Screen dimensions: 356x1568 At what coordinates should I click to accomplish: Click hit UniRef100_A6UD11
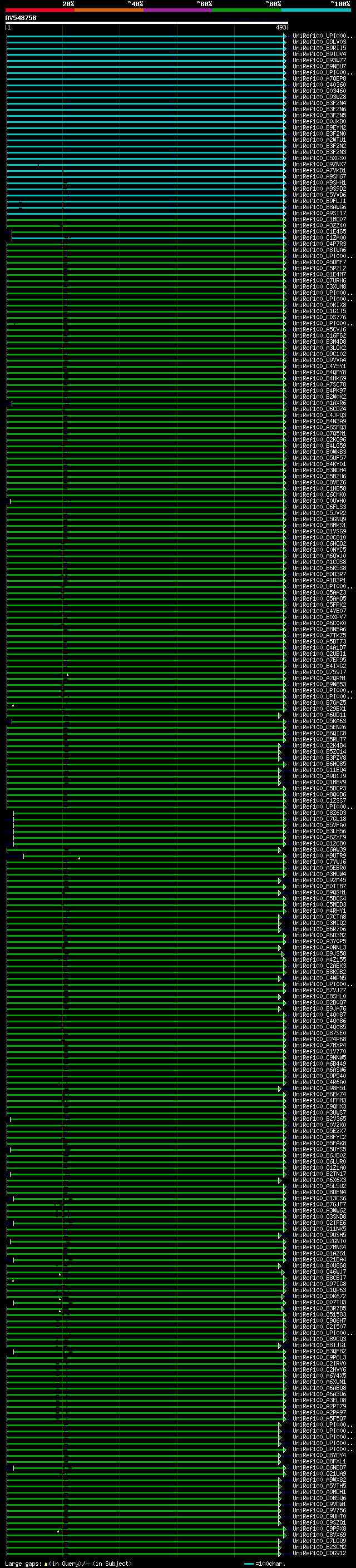coord(319,715)
